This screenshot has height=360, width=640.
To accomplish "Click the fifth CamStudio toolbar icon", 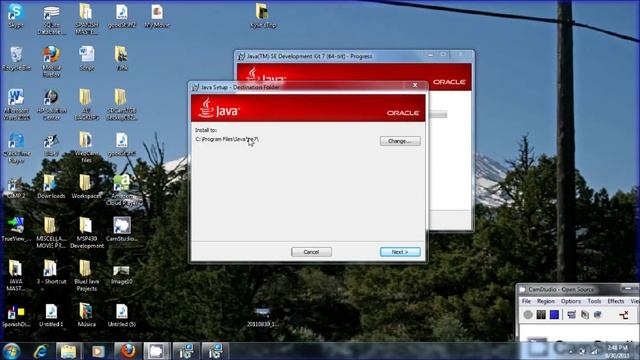I will point(584,314).
